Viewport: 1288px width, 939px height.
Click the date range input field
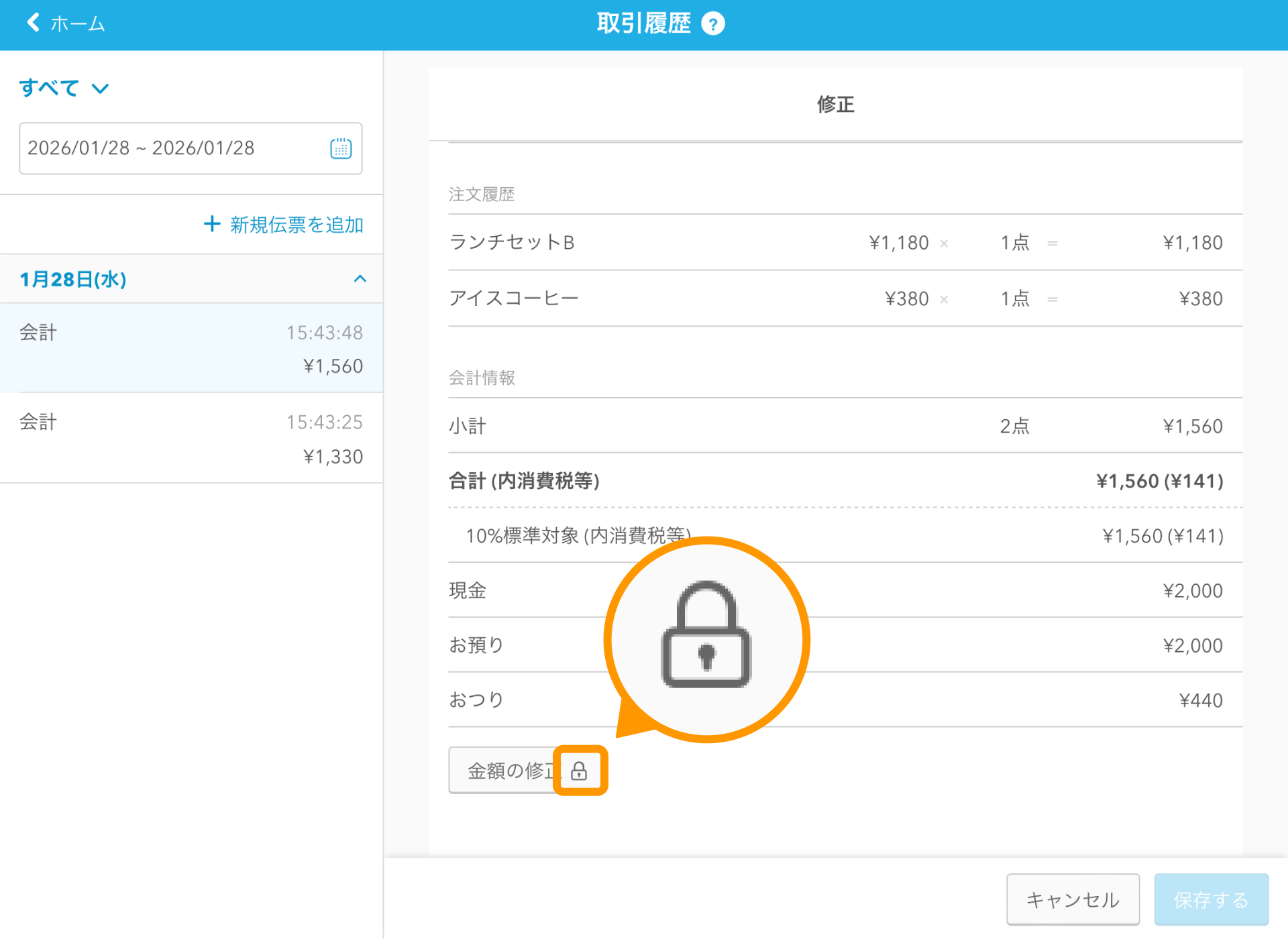pos(168,148)
